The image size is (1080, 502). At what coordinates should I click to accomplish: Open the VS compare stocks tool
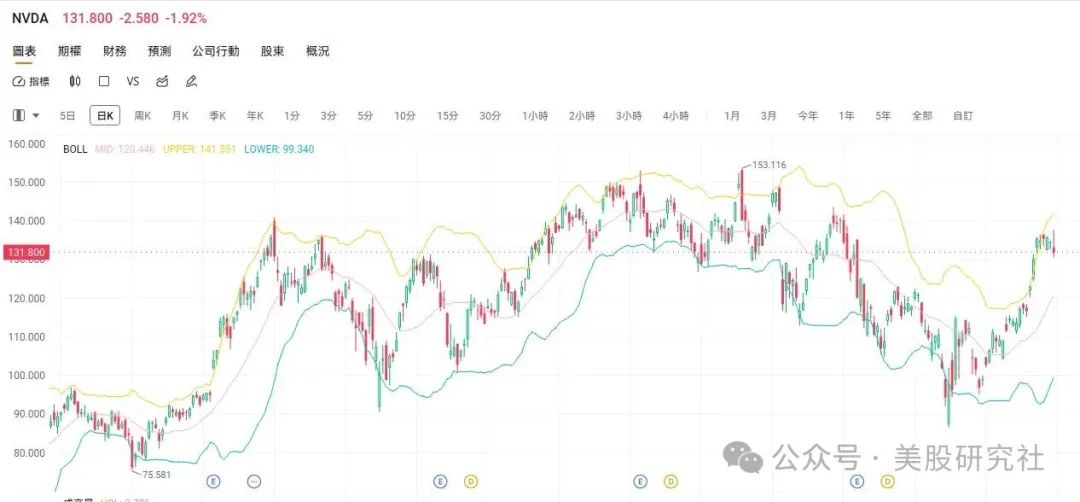click(x=133, y=81)
